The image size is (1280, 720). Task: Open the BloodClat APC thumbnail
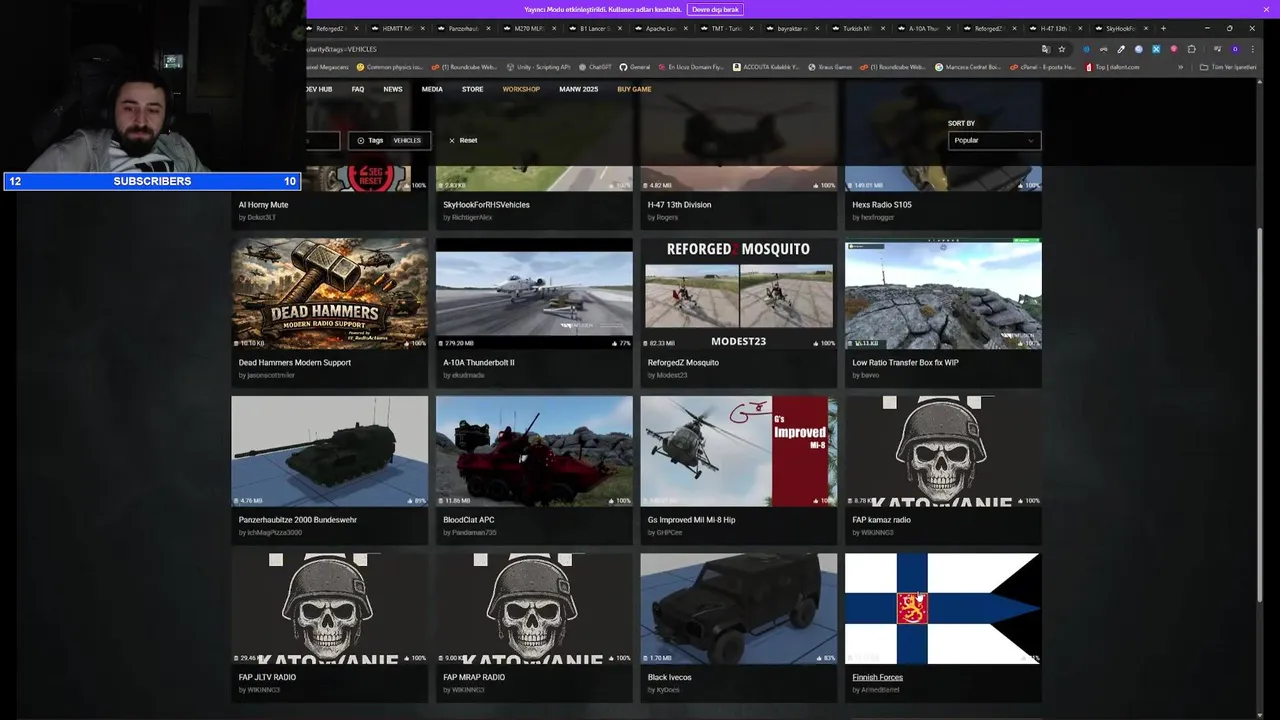pos(534,451)
